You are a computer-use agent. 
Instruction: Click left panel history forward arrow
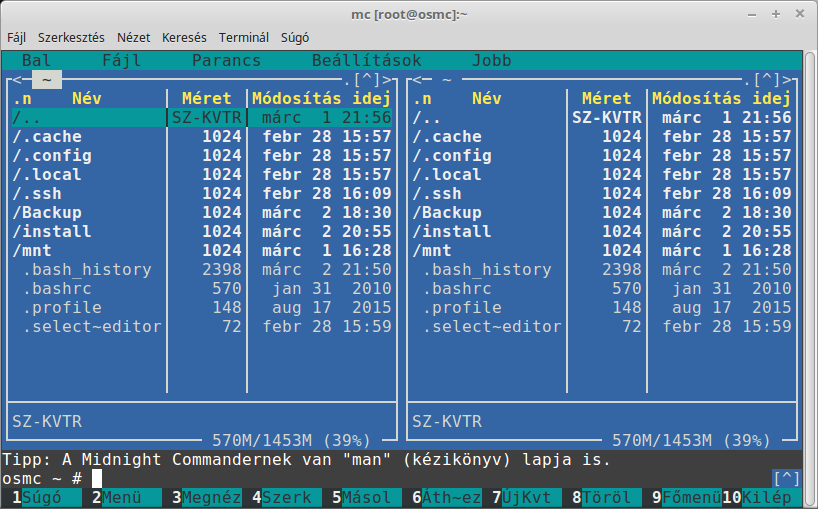387,80
